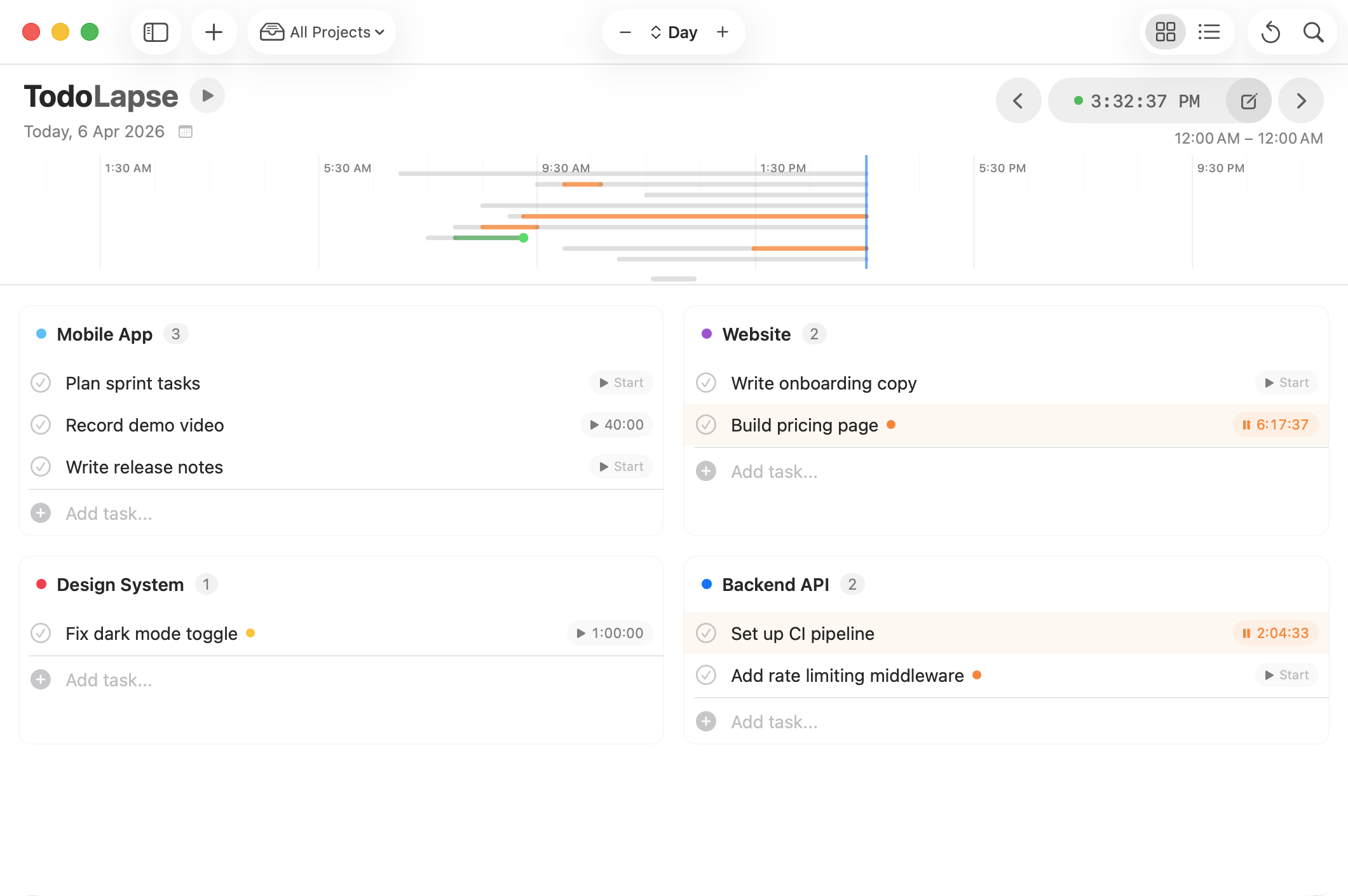Viewport: 1348px width, 896px height.
Task: Switch to list view layout
Action: (x=1209, y=32)
